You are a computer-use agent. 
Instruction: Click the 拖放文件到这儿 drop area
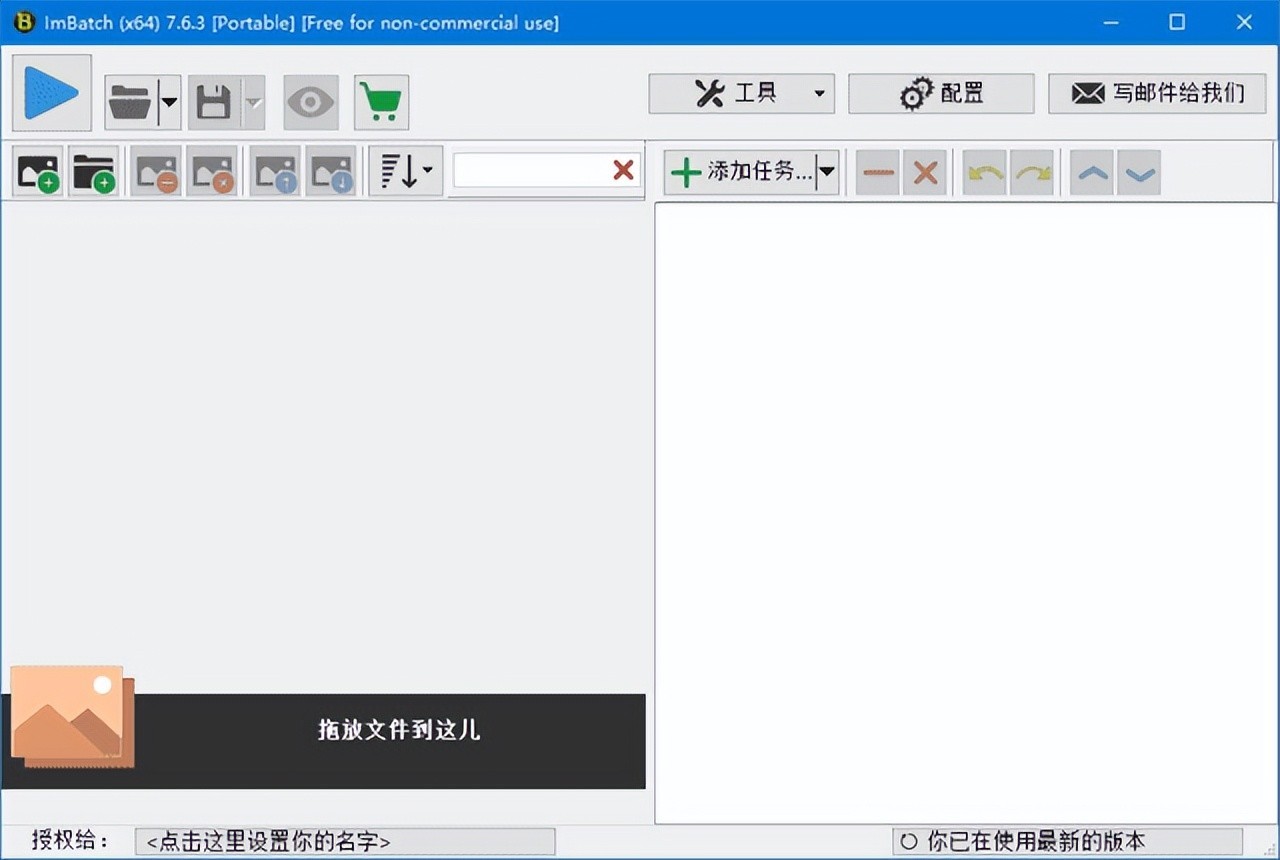[x=323, y=741]
